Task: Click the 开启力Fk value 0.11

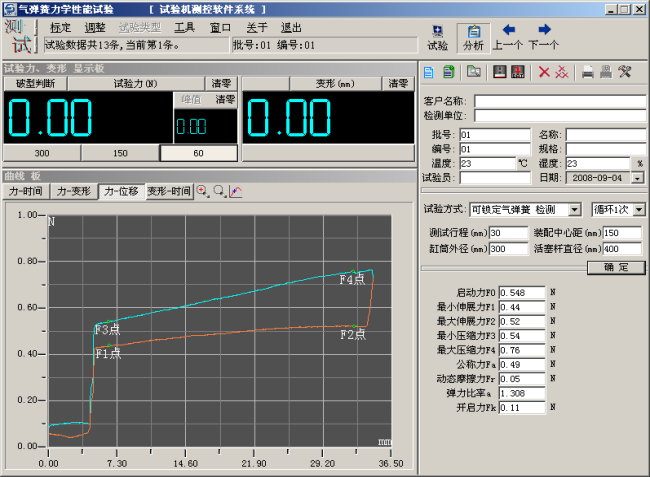Action: coord(522,408)
